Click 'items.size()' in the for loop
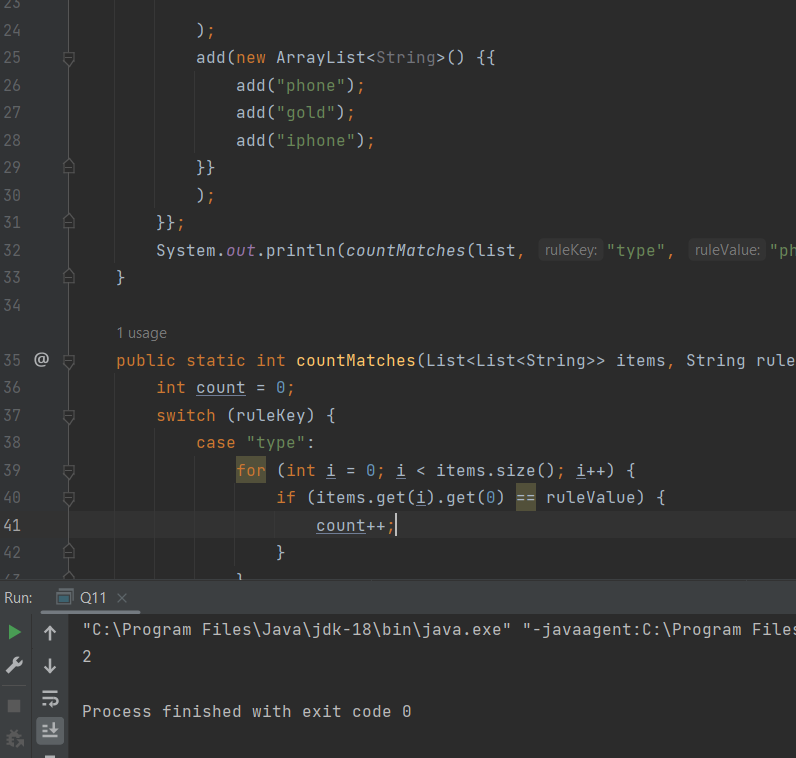Screen dimensions: 796x758 click(x=495, y=470)
